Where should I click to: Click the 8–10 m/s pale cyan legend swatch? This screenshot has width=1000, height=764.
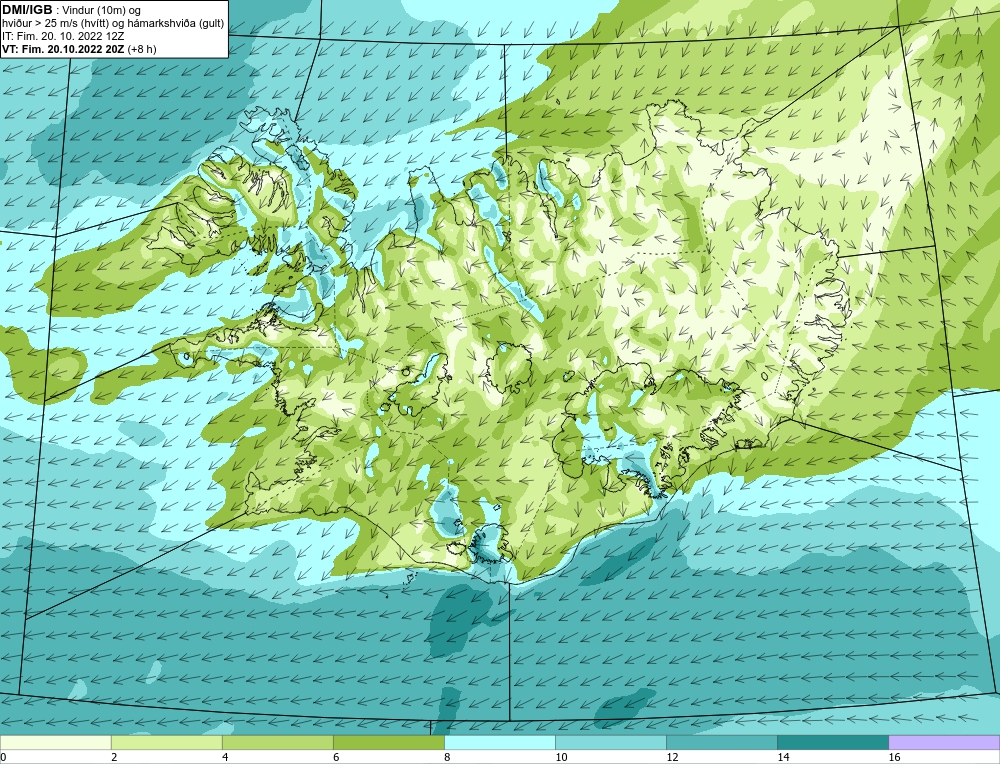coord(499,742)
